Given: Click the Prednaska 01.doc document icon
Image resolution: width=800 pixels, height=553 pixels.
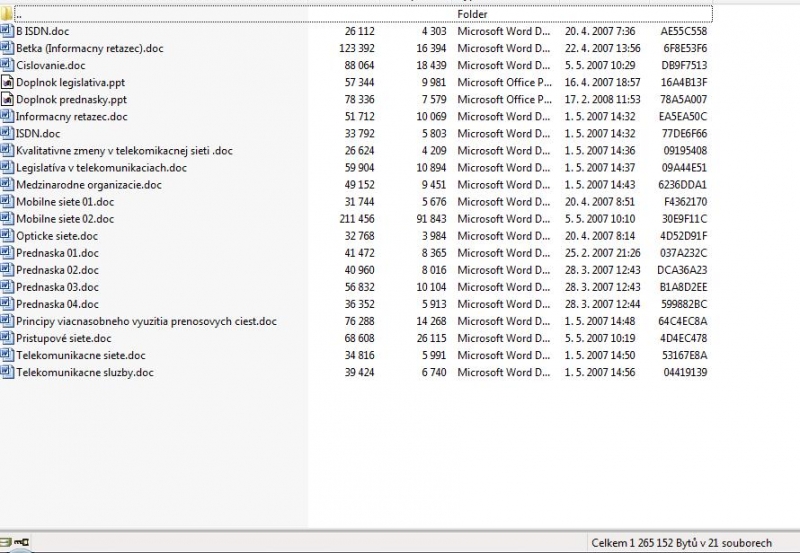Looking at the screenshot, I should pos(7,253).
